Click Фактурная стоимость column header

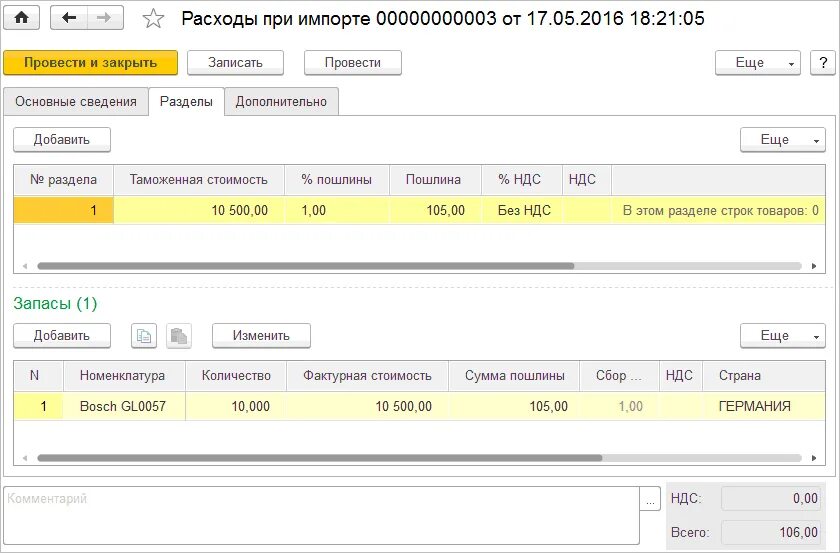367,376
